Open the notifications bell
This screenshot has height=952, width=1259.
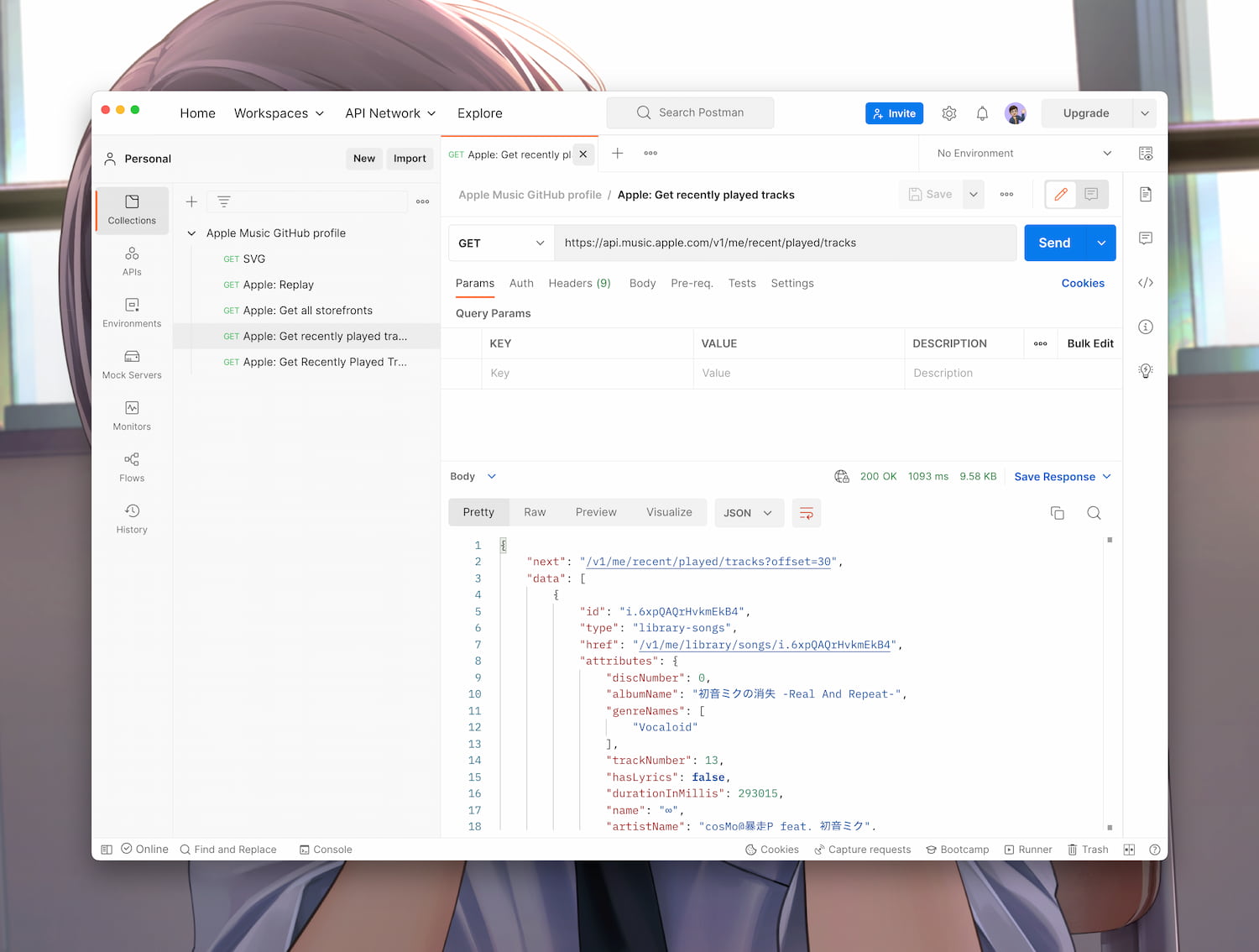[982, 113]
